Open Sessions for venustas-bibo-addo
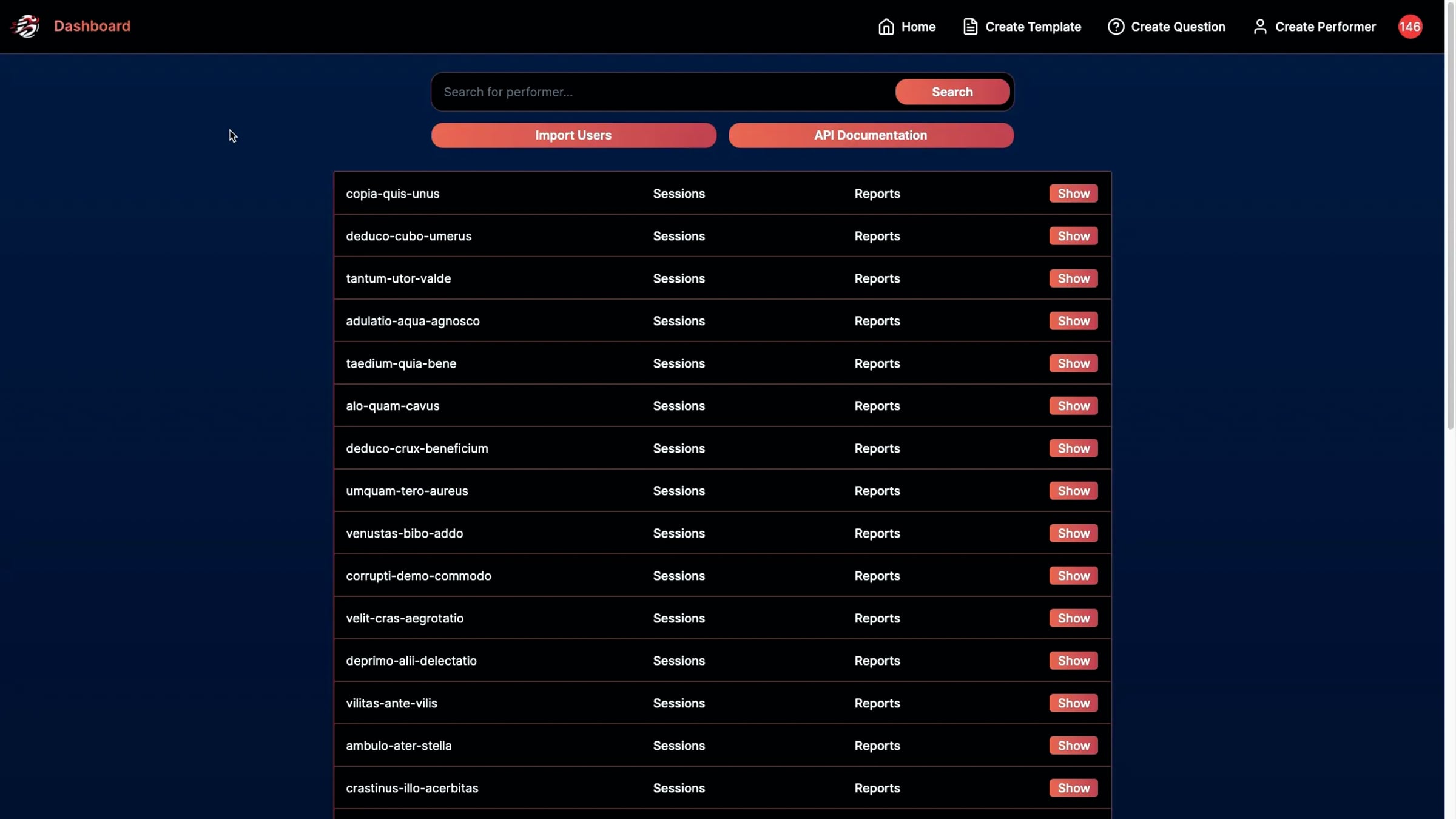Image resolution: width=1456 pixels, height=819 pixels. (x=679, y=533)
